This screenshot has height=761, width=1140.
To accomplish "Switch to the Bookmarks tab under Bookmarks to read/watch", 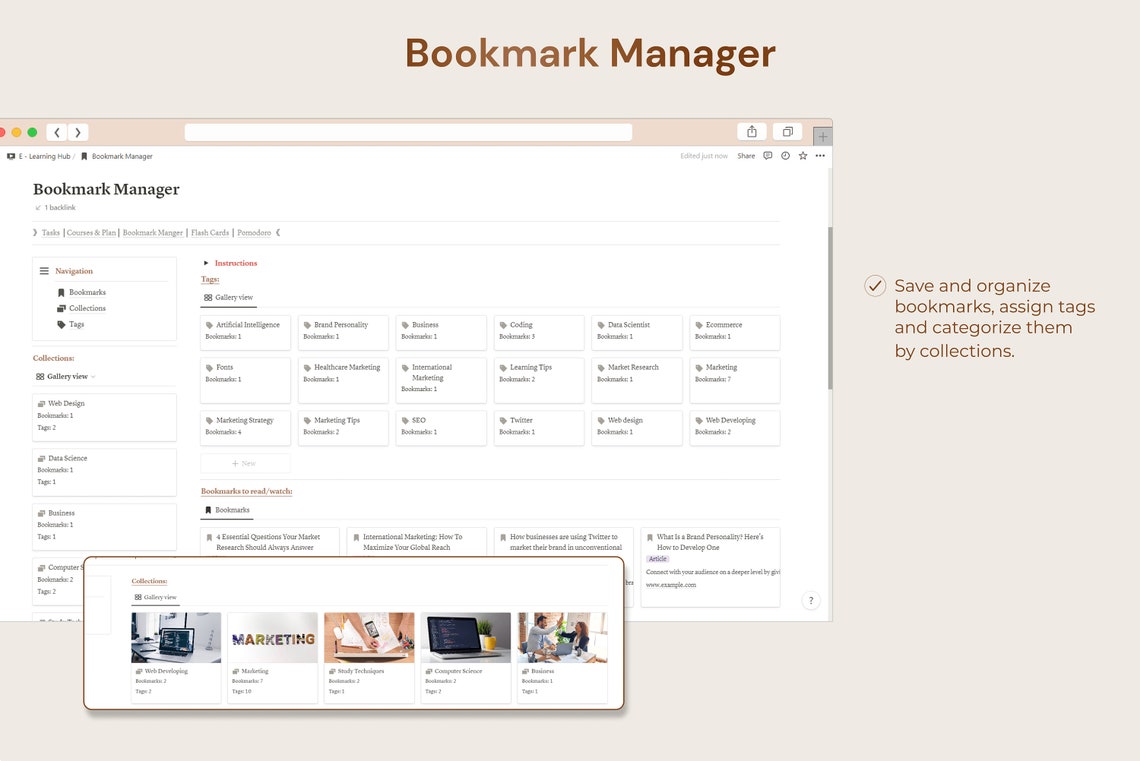I will 227,509.
